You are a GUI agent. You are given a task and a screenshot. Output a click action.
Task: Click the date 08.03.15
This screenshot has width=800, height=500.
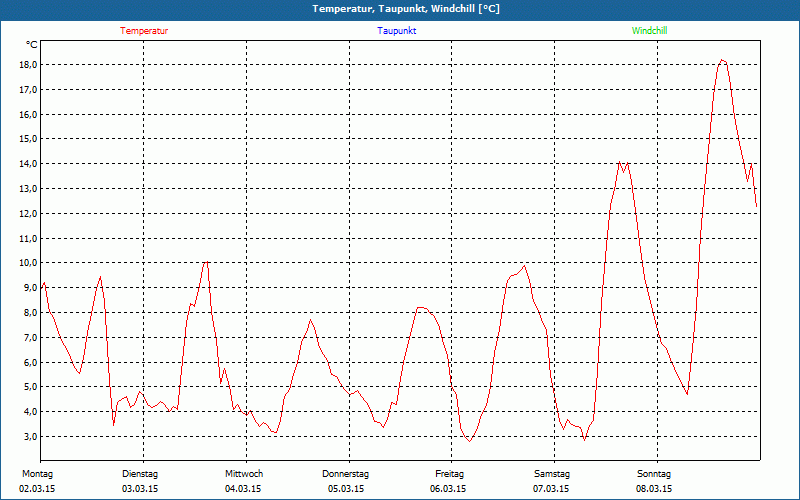(x=654, y=489)
